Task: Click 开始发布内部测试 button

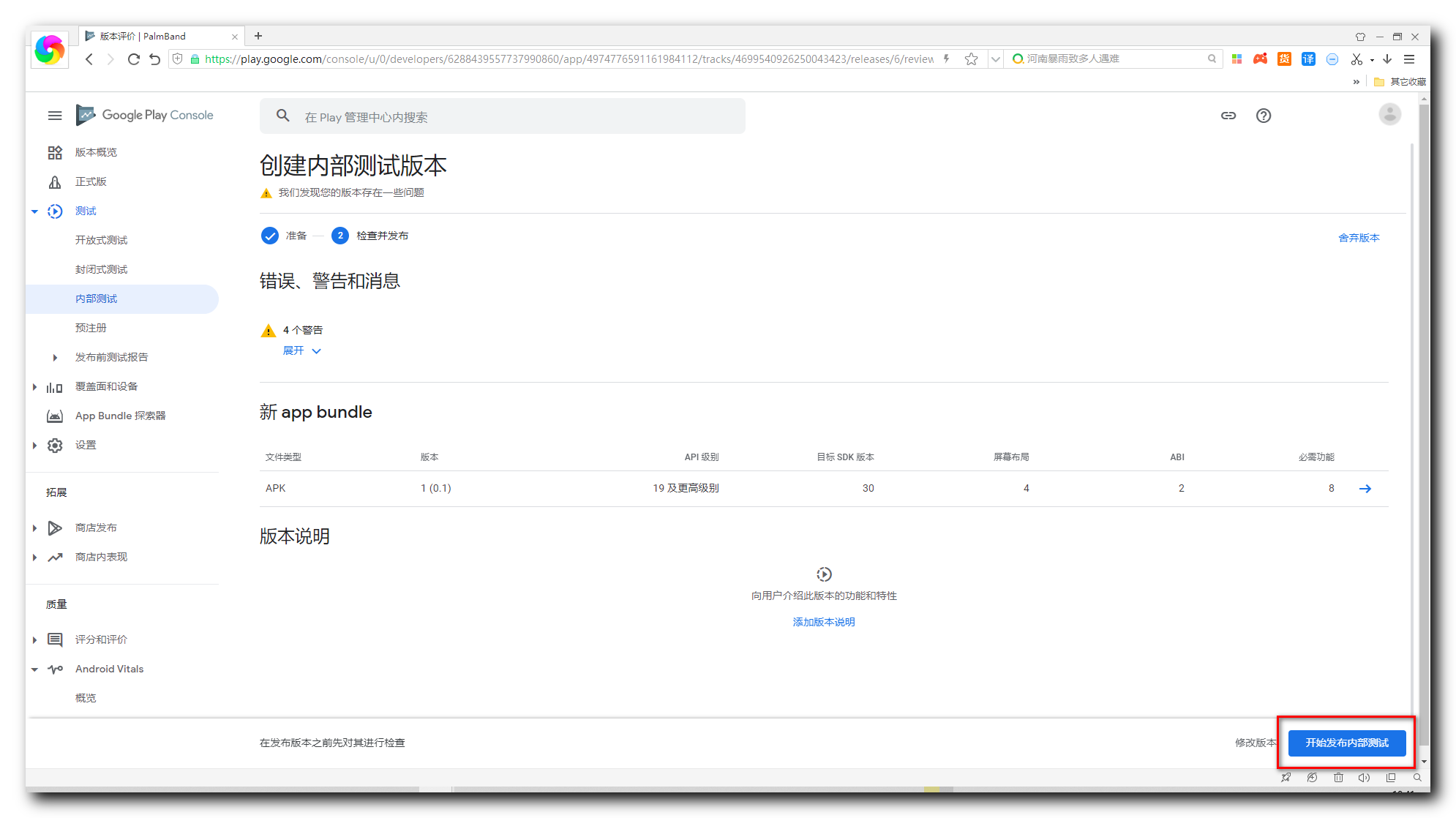Action: click(x=1347, y=742)
